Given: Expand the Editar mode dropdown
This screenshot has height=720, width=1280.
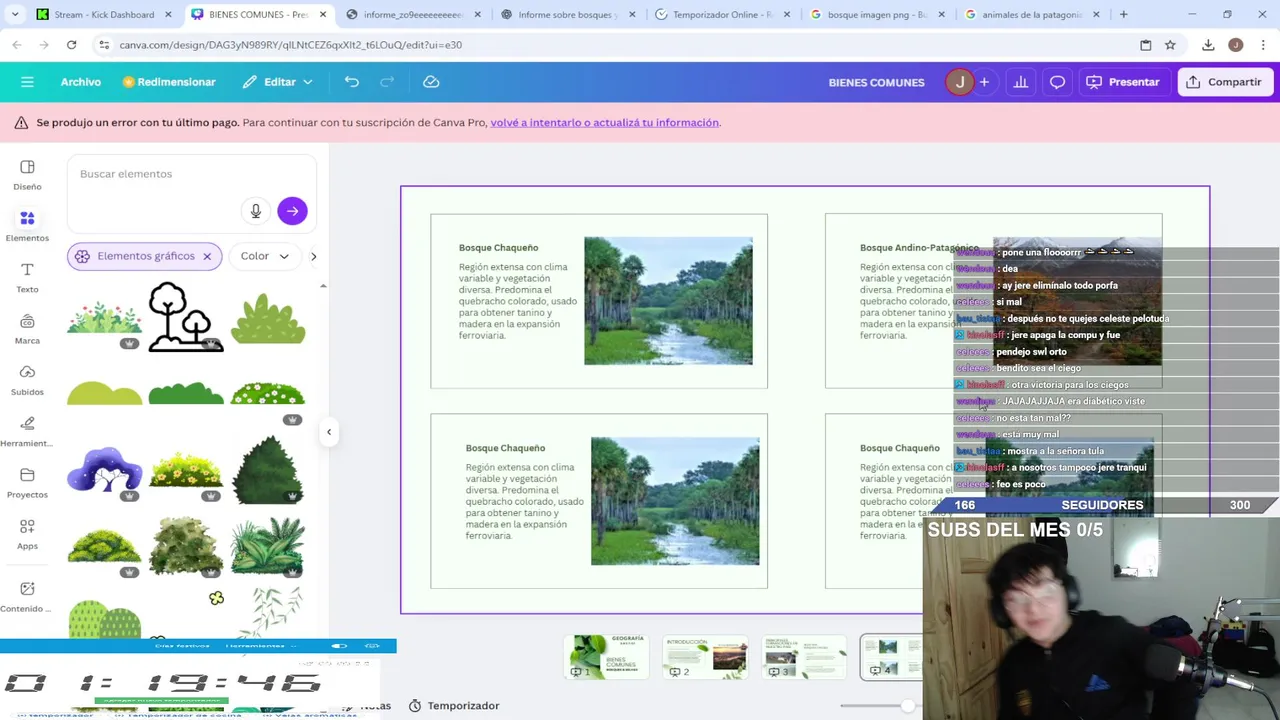Looking at the screenshot, I should 278,82.
